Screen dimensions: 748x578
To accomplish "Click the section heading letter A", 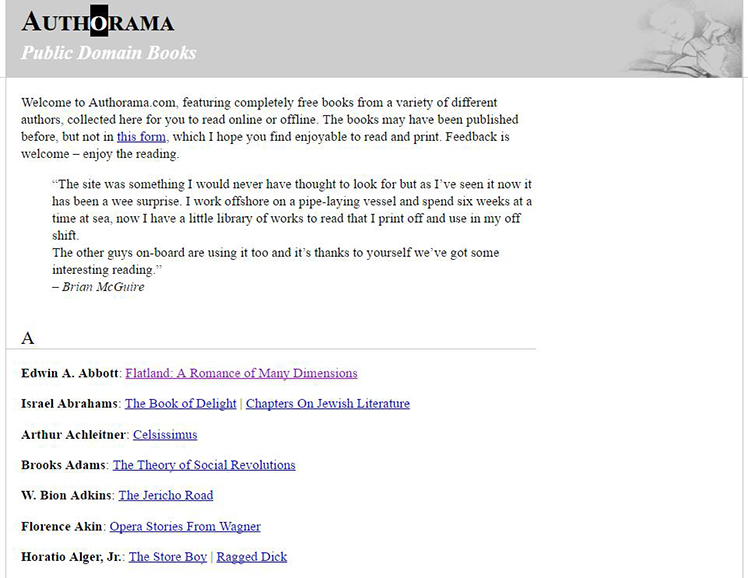I will point(28,338).
